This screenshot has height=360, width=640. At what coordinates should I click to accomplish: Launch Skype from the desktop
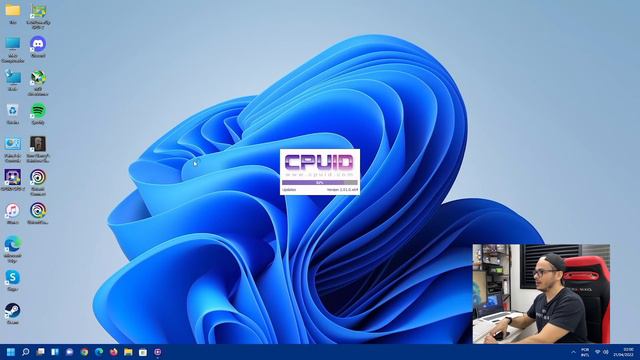coord(13,278)
